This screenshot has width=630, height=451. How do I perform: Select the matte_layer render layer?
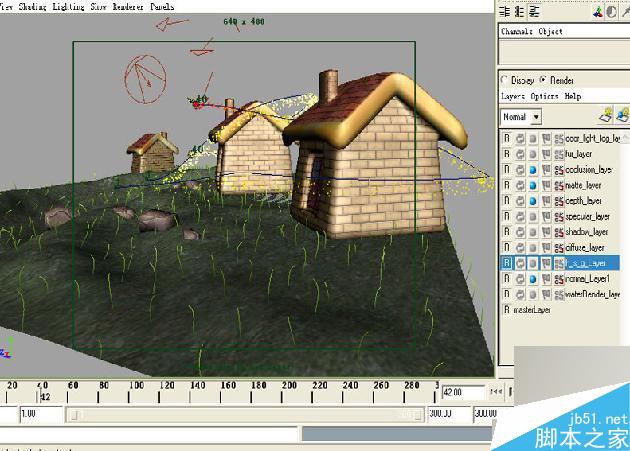(x=583, y=185)
